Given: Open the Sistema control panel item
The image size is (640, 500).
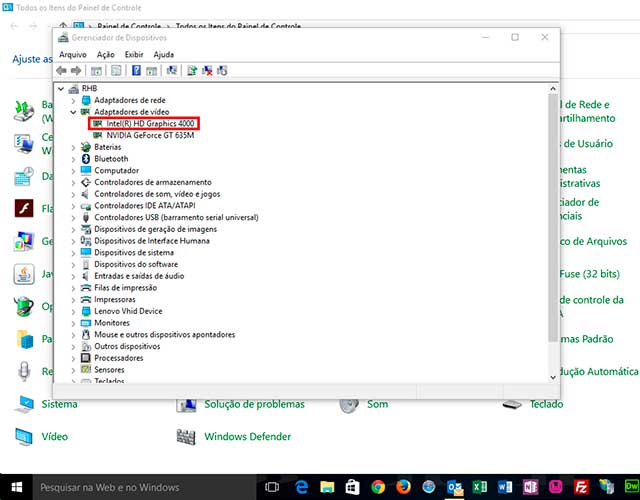Looking at the screenshot, I should pos(59,404).
